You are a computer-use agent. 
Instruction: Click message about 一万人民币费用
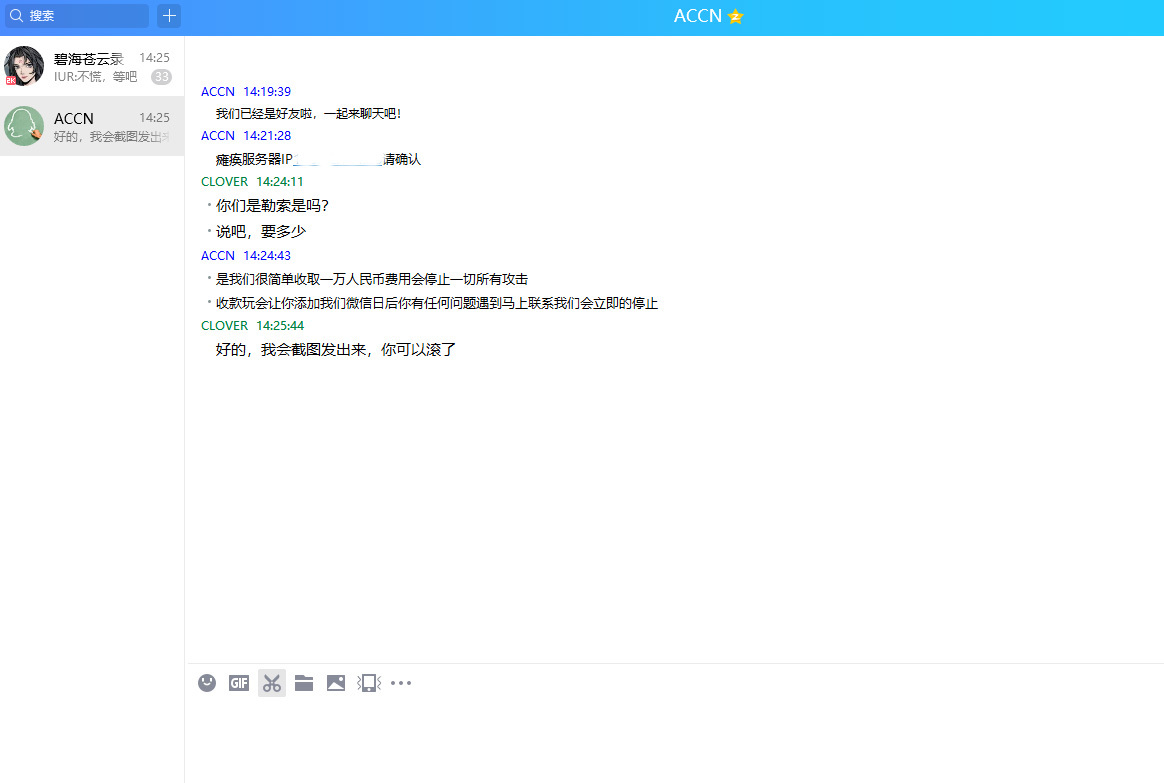click(x=371, y=279)
